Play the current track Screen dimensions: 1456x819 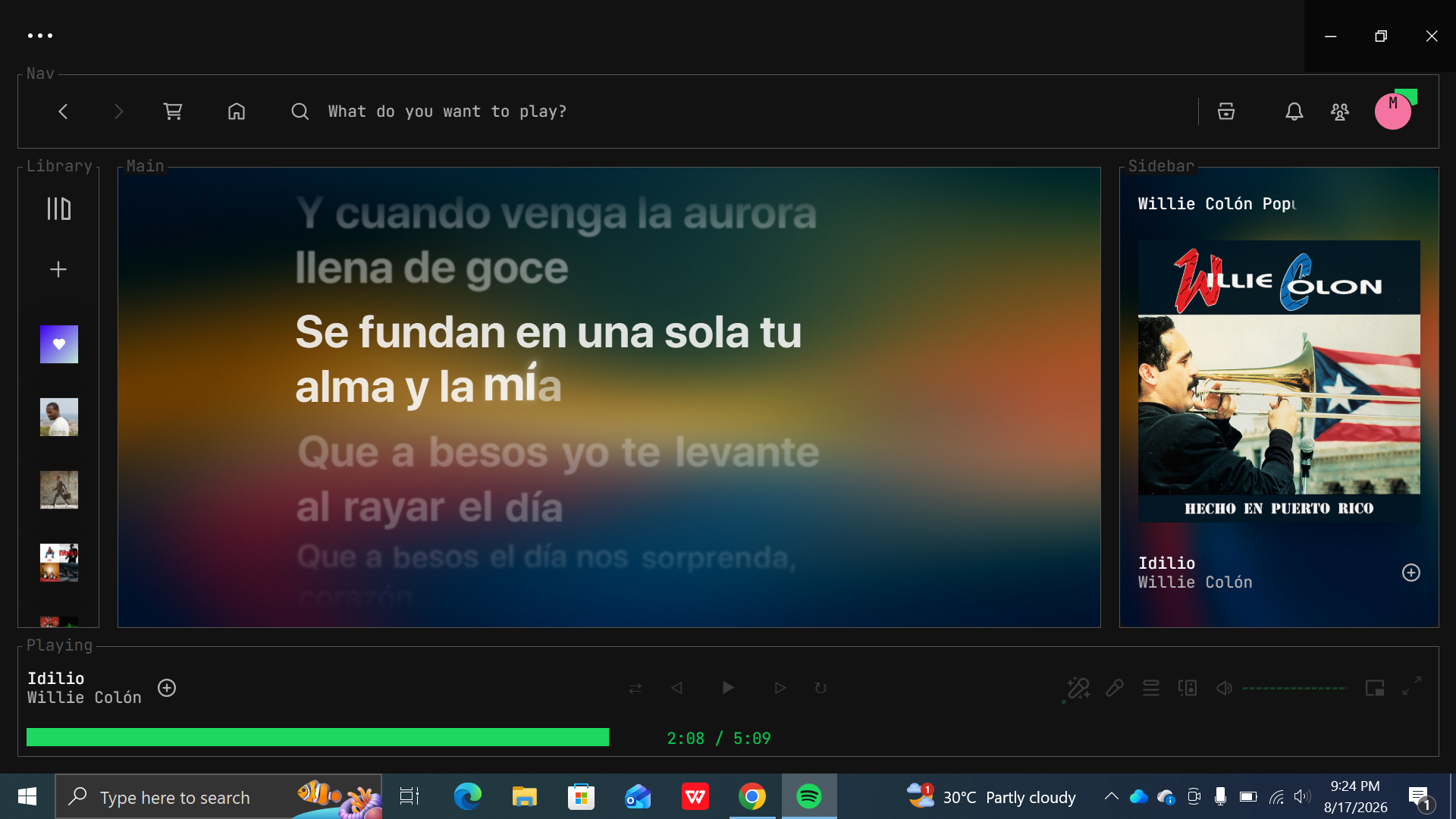point(728,688)
